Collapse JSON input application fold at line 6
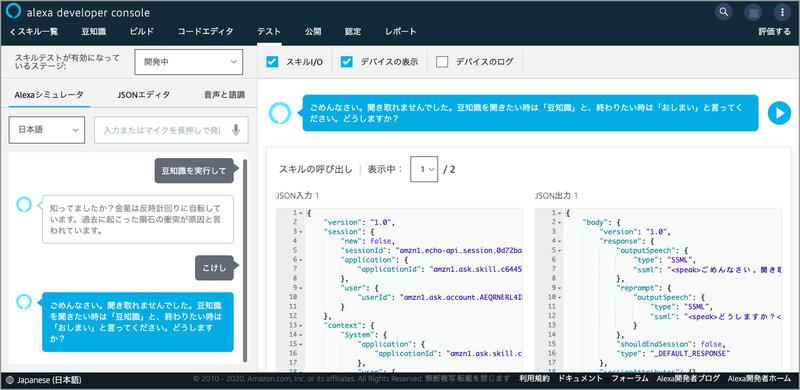This screenshot has height=390, width=800. (x=301, y=259)
